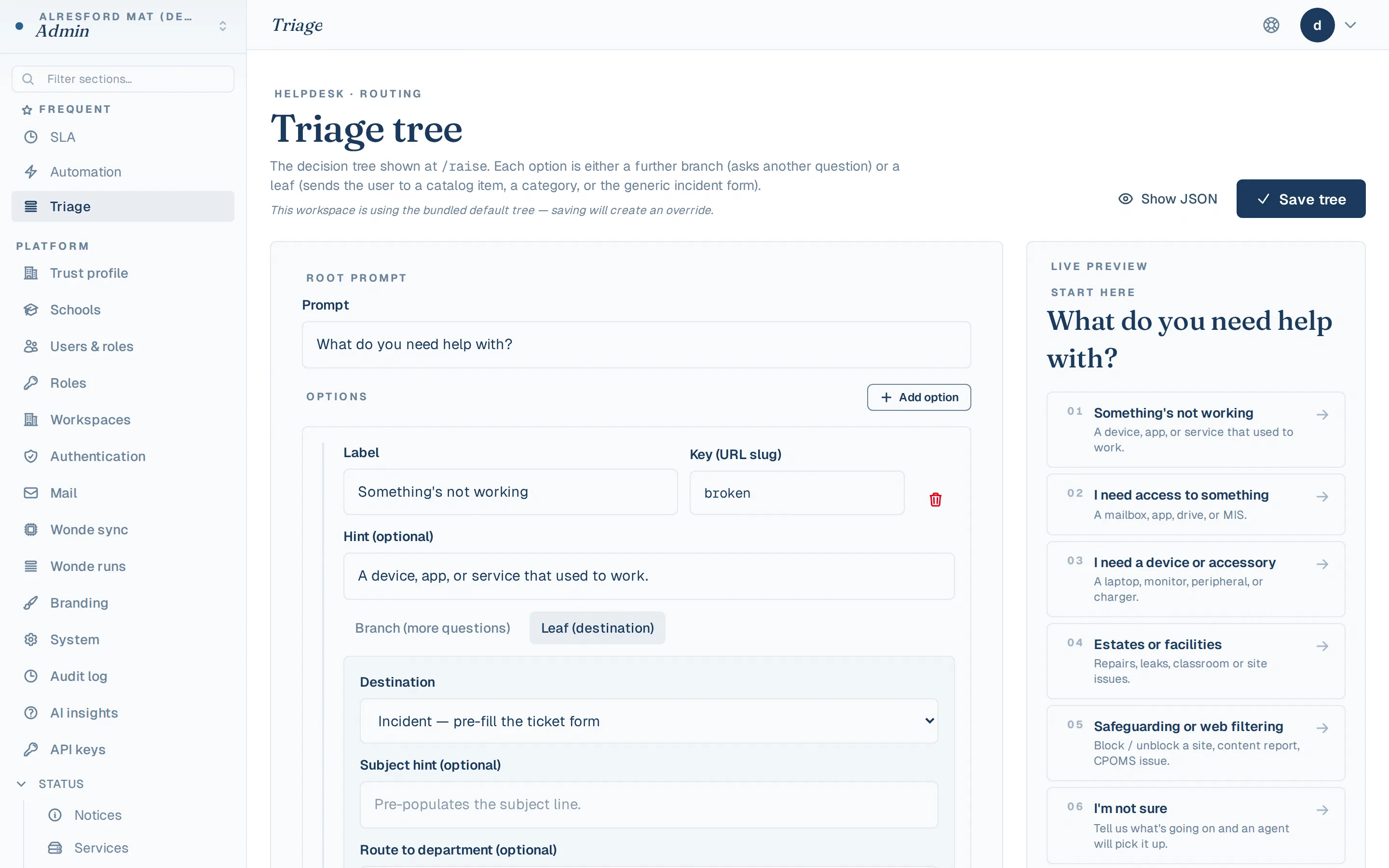Click the Trust profile building icon
Screen dimensions: 1389x868
pyautogui.click(x=31, y=273)
